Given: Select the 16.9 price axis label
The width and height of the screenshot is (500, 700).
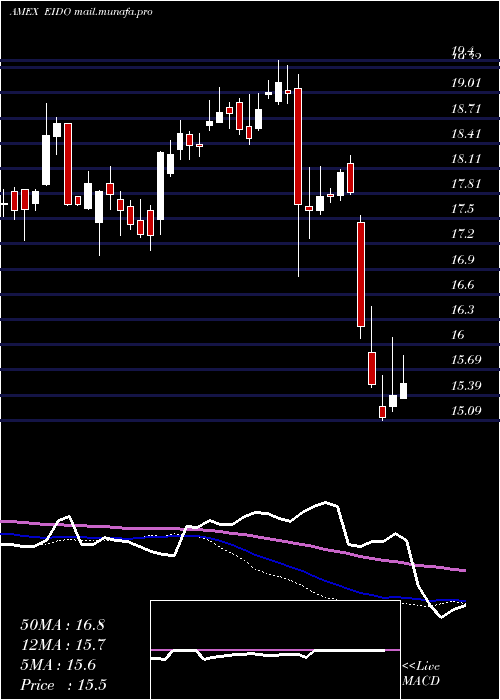Looking at the screenshot, I should pos(463,259).
